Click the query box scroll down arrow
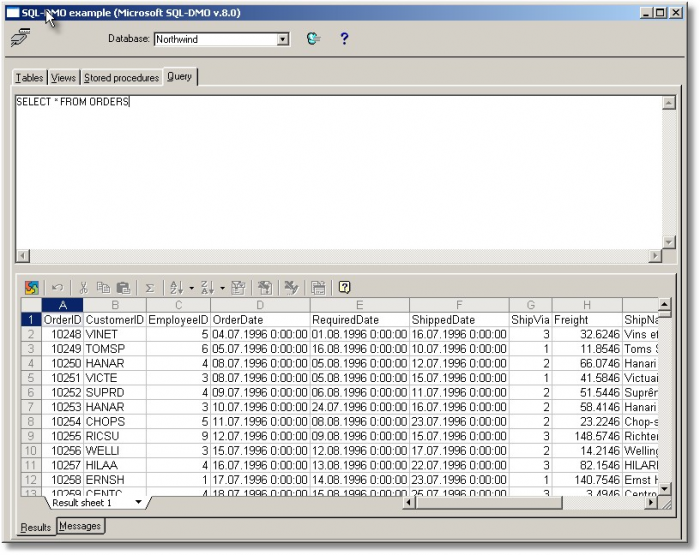This screenshot has height=555, width=700. 668,242
